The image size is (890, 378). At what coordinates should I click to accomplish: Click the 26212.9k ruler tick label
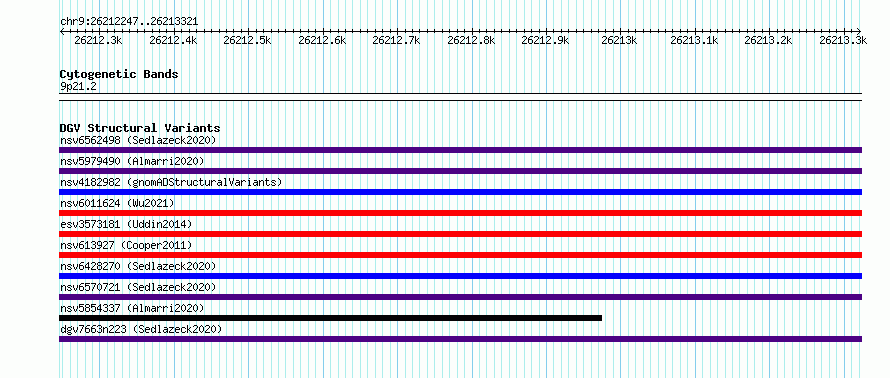tap(545, 40)
